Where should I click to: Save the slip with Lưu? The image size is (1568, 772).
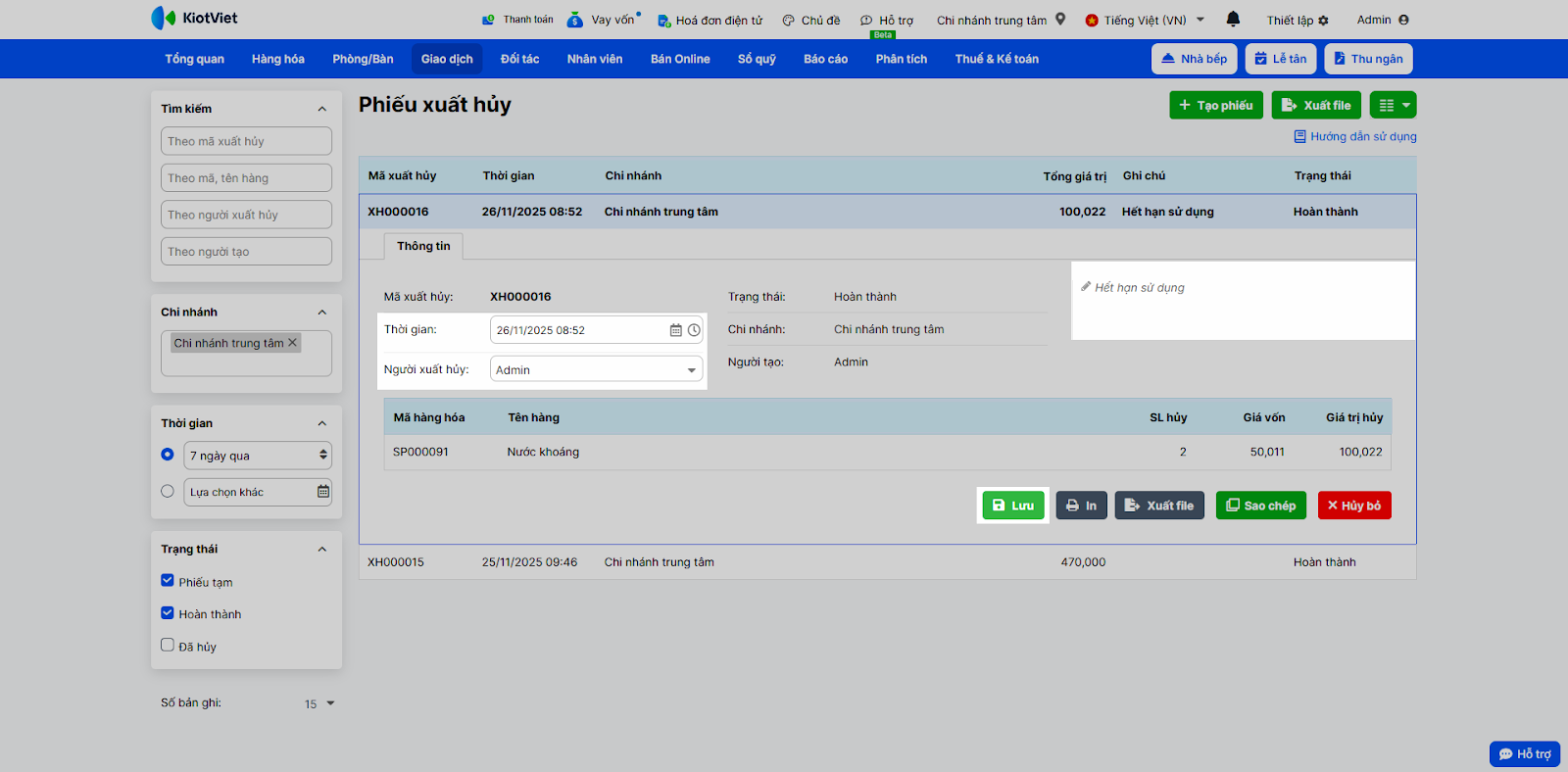pos(1013,506)
